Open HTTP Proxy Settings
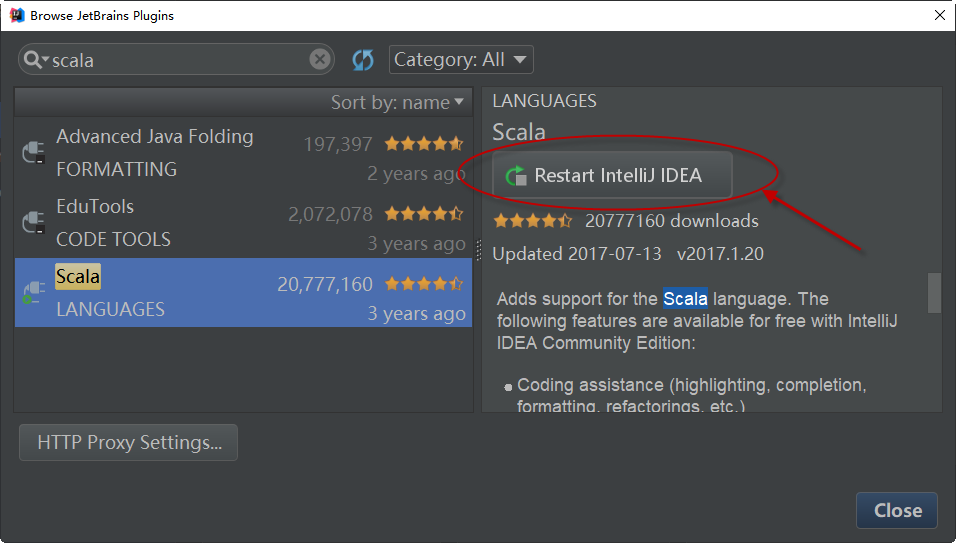This screenshot has width=956, height=543. point(128,442)
